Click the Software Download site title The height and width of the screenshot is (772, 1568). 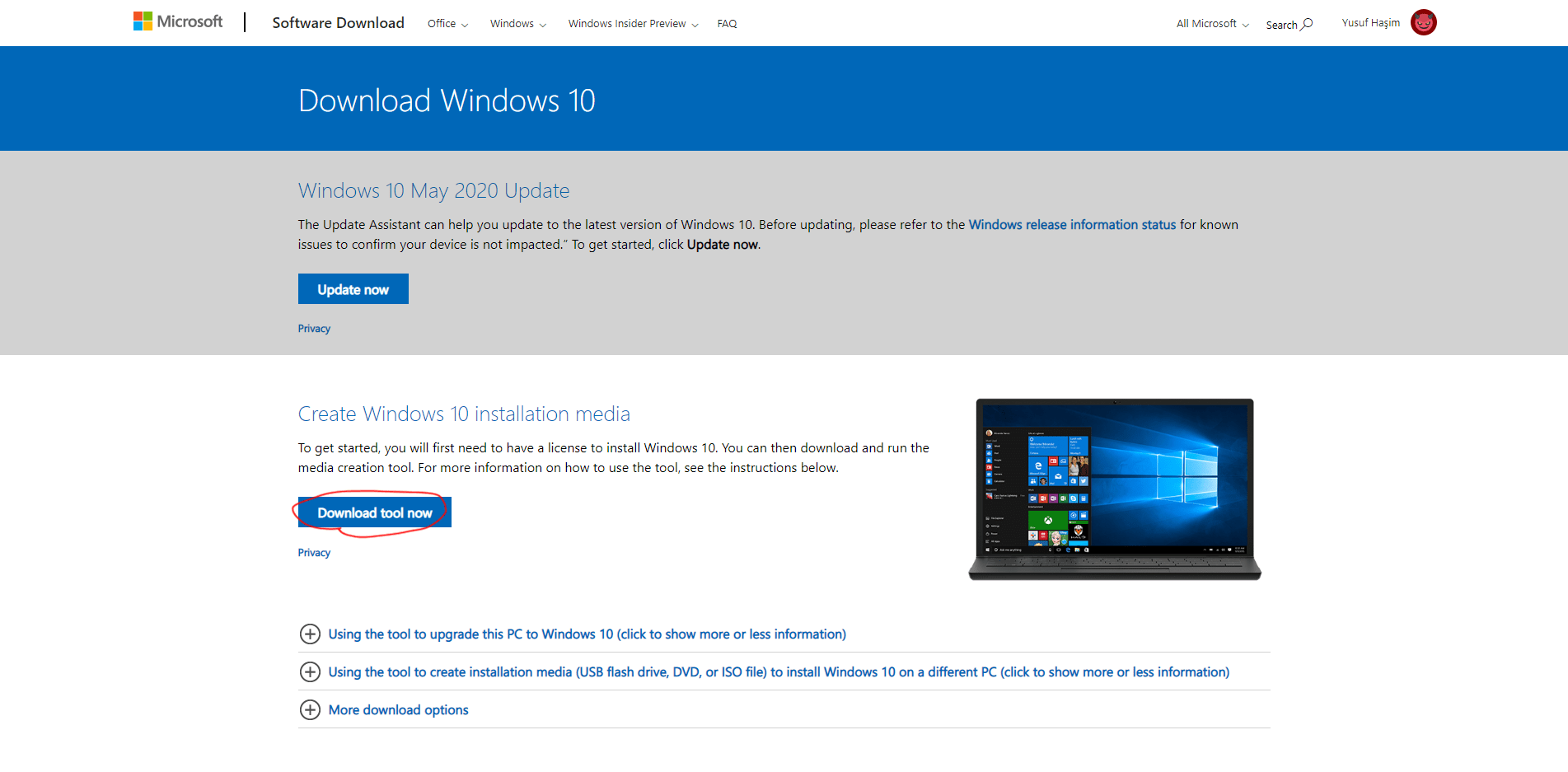click(338, 23)
